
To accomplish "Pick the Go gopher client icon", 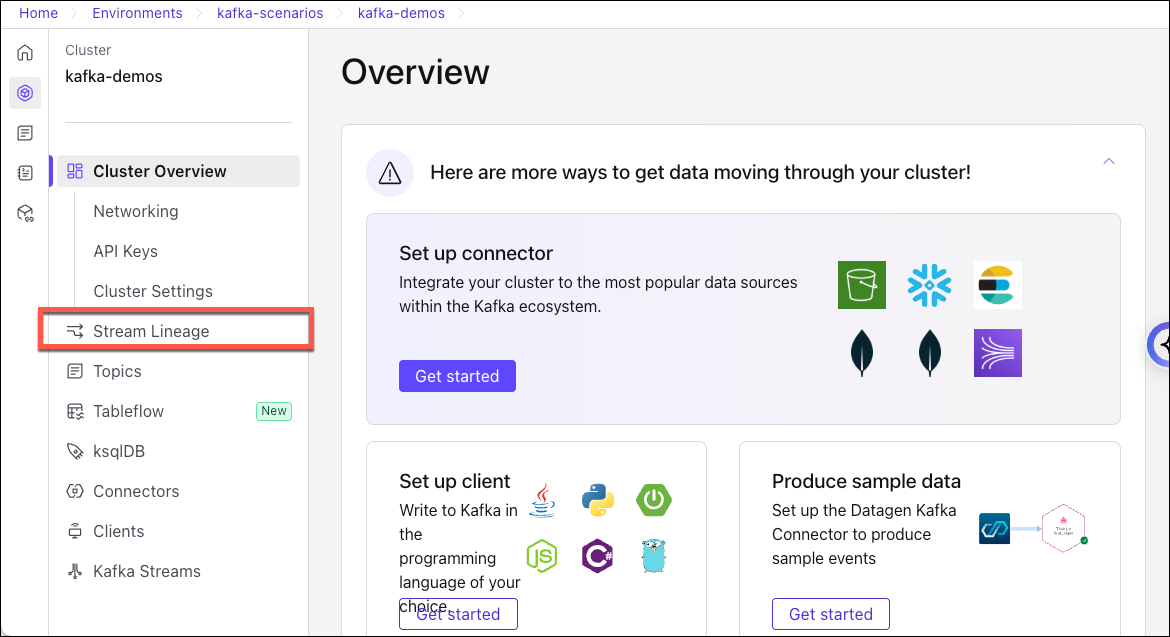I will [x=654, y=554].
